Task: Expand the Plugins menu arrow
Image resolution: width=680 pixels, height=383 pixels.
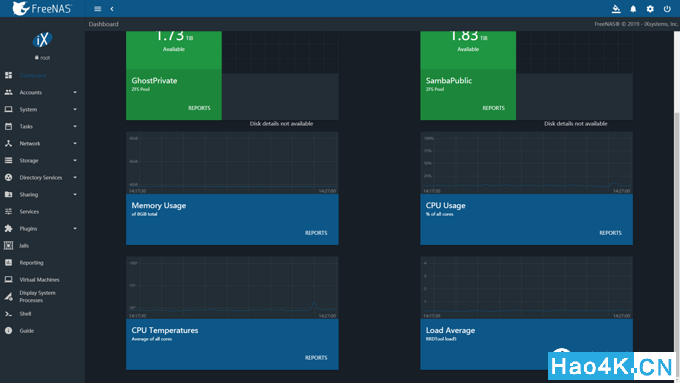Action: [x=75, y=229]
